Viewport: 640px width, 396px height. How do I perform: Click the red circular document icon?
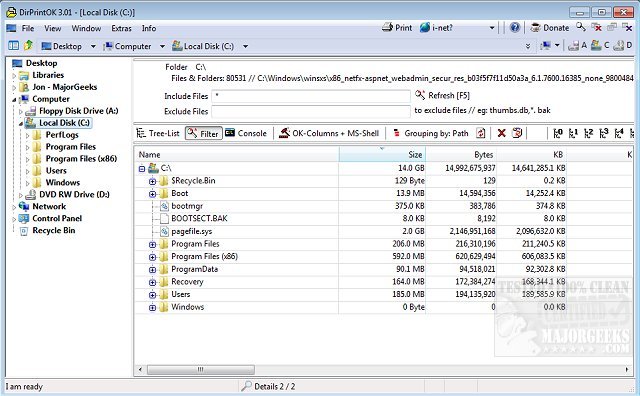(x=517, y=133)
